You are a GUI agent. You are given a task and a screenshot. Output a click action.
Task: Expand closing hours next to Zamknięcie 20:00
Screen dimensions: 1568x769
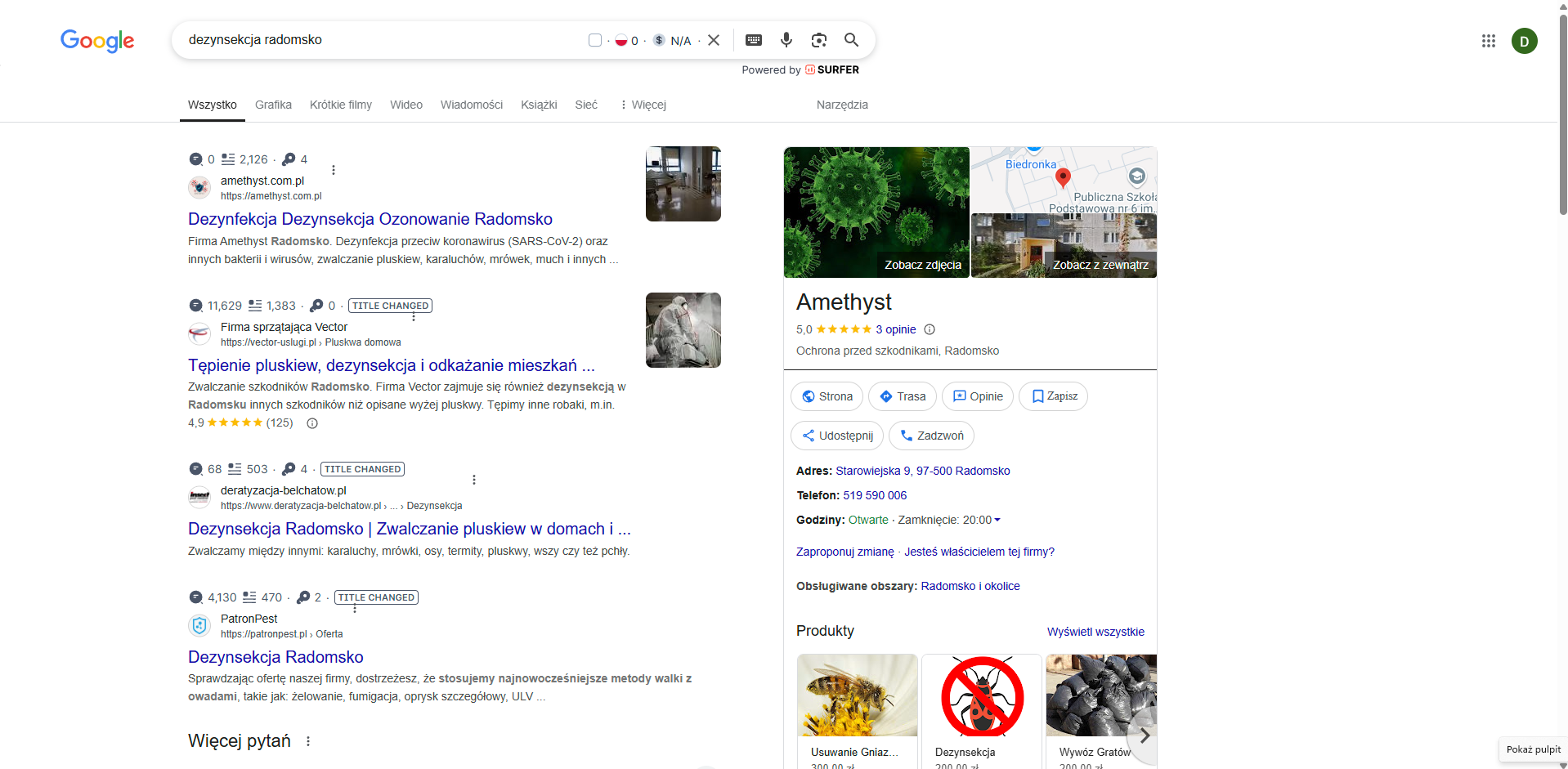998,520
